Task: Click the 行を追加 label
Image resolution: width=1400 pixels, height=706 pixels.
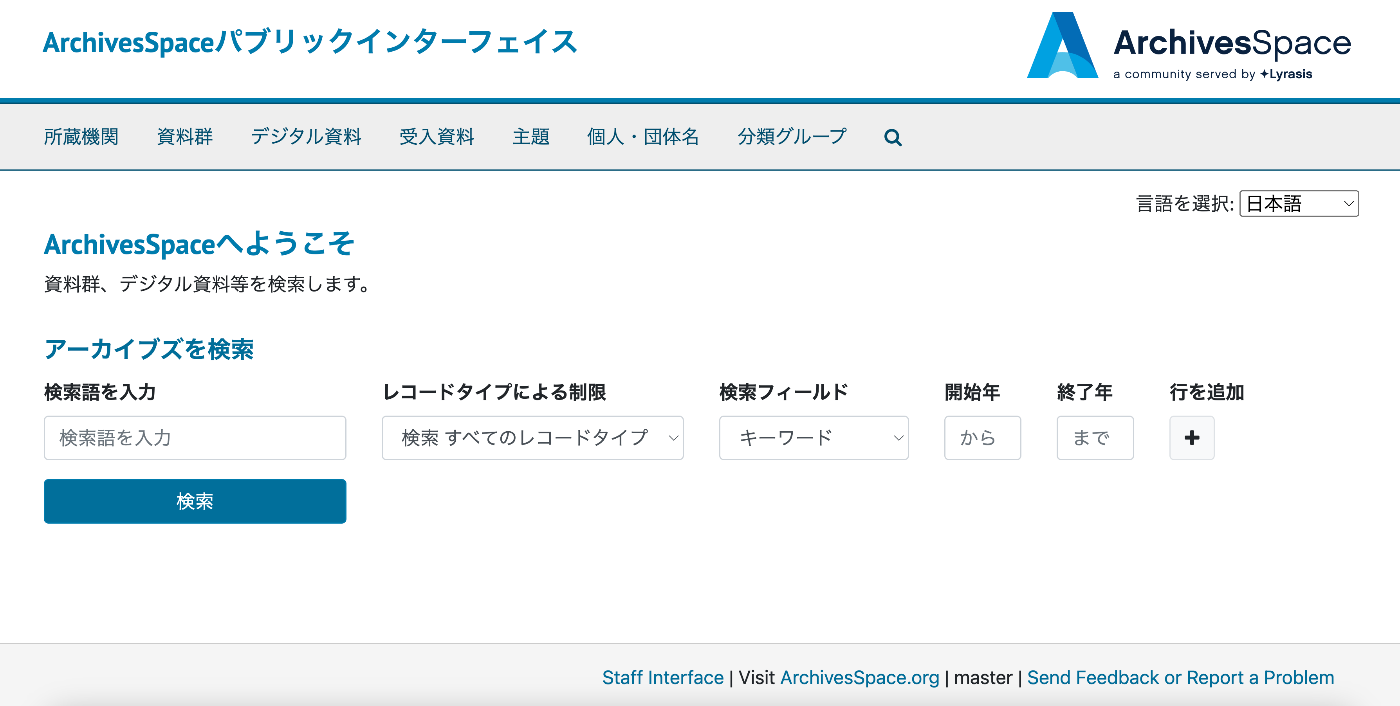Action: click(1207, 392)
